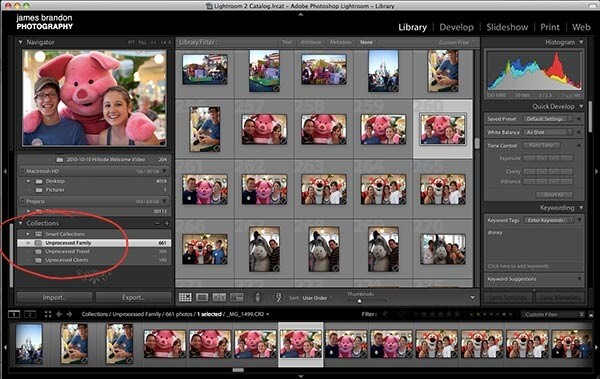Choose the Metadata library filter
The height and width of the screenshot is (379, 600).
pos(340,42)
